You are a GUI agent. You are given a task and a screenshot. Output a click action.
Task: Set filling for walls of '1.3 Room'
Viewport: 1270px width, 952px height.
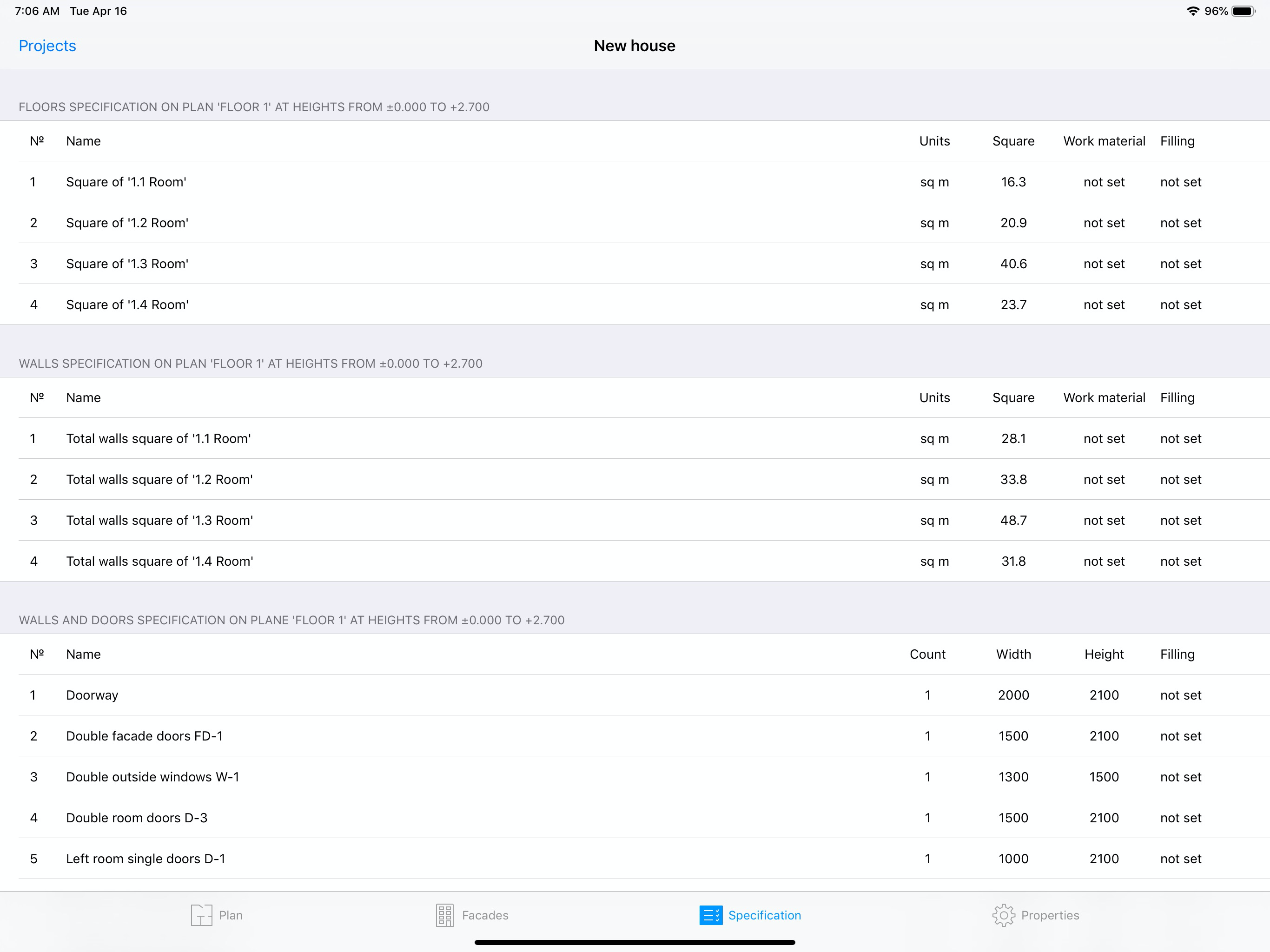(1180, 520)
